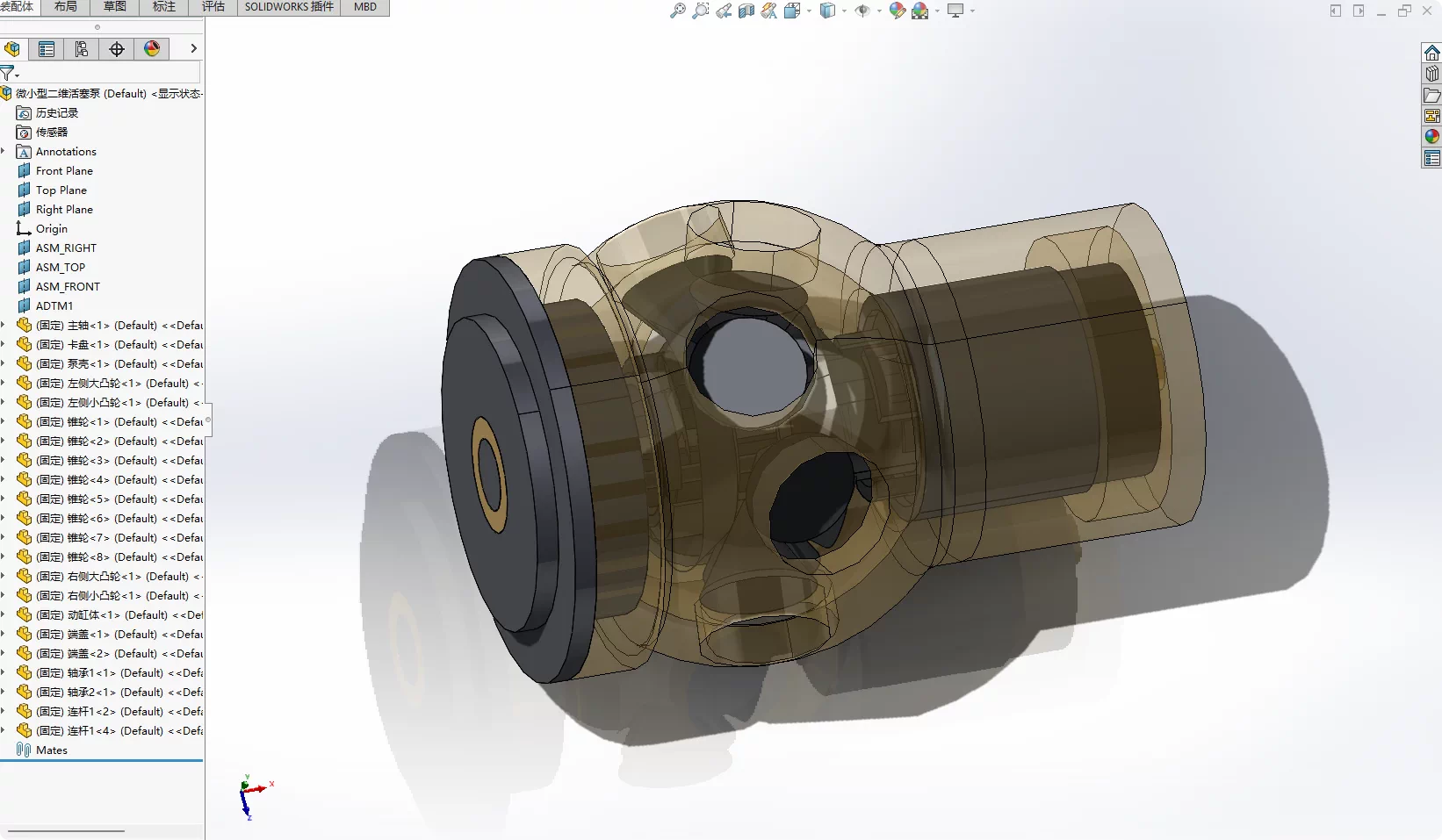
Task: Select the 左侧大凸轮<1> component icon
Action: click(x=24, y=384)
